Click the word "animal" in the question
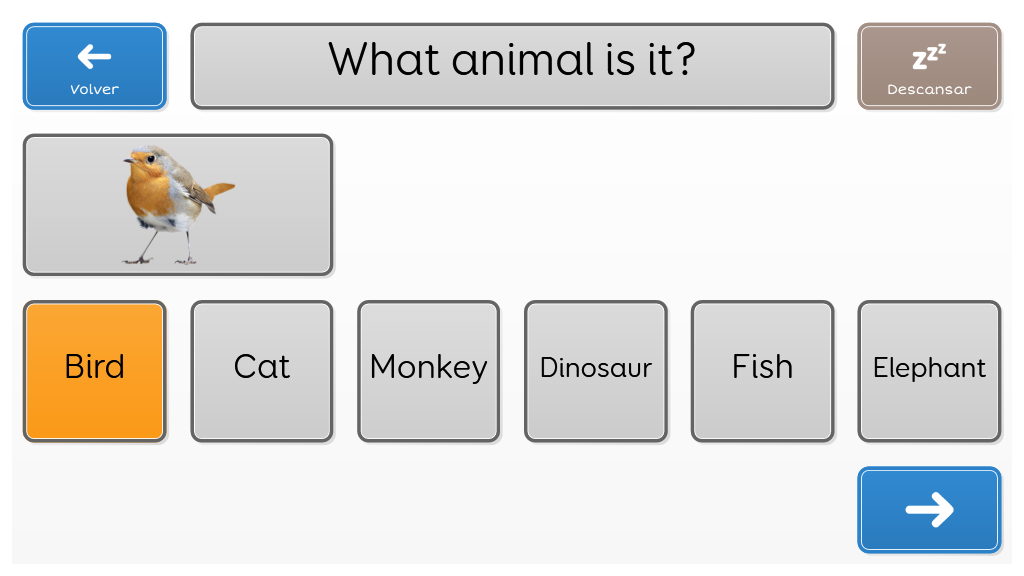The width and height of the screenshot is (1024, 576). point(522,60)
